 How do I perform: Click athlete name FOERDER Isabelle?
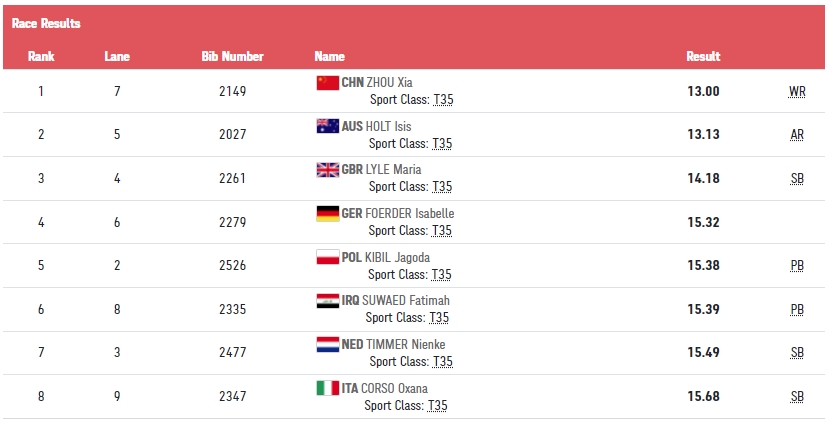pos(410,213)
